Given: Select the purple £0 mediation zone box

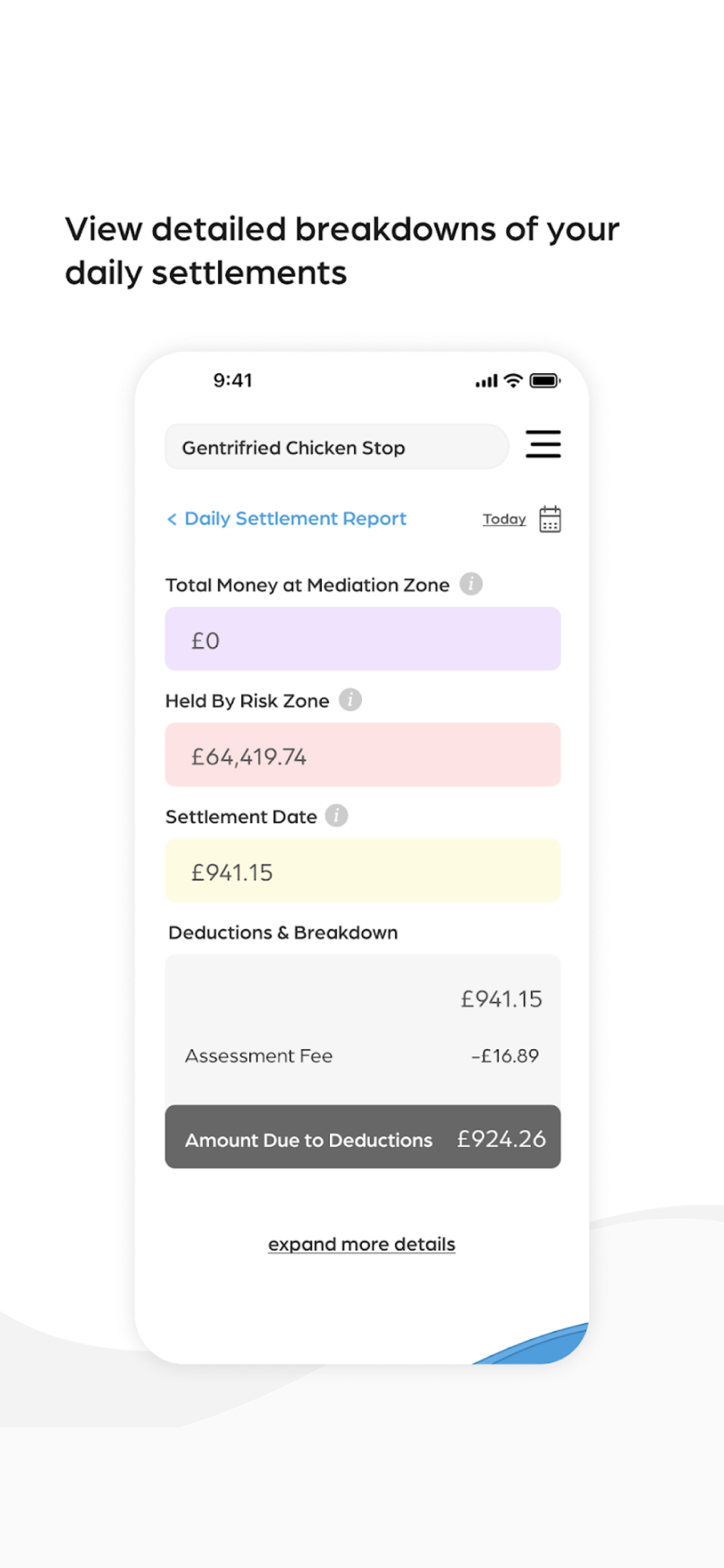Looking at the screenshot, I should coord(363,639).
